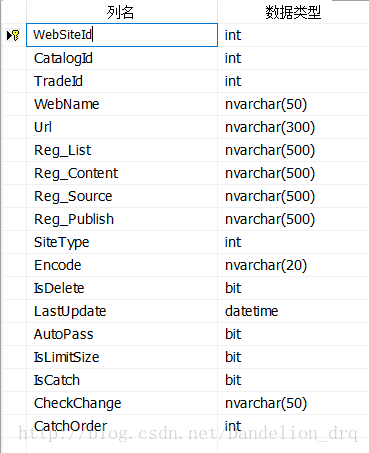Select the AutoPass column name cell
369x453 pixels.
tap(122, 334)
